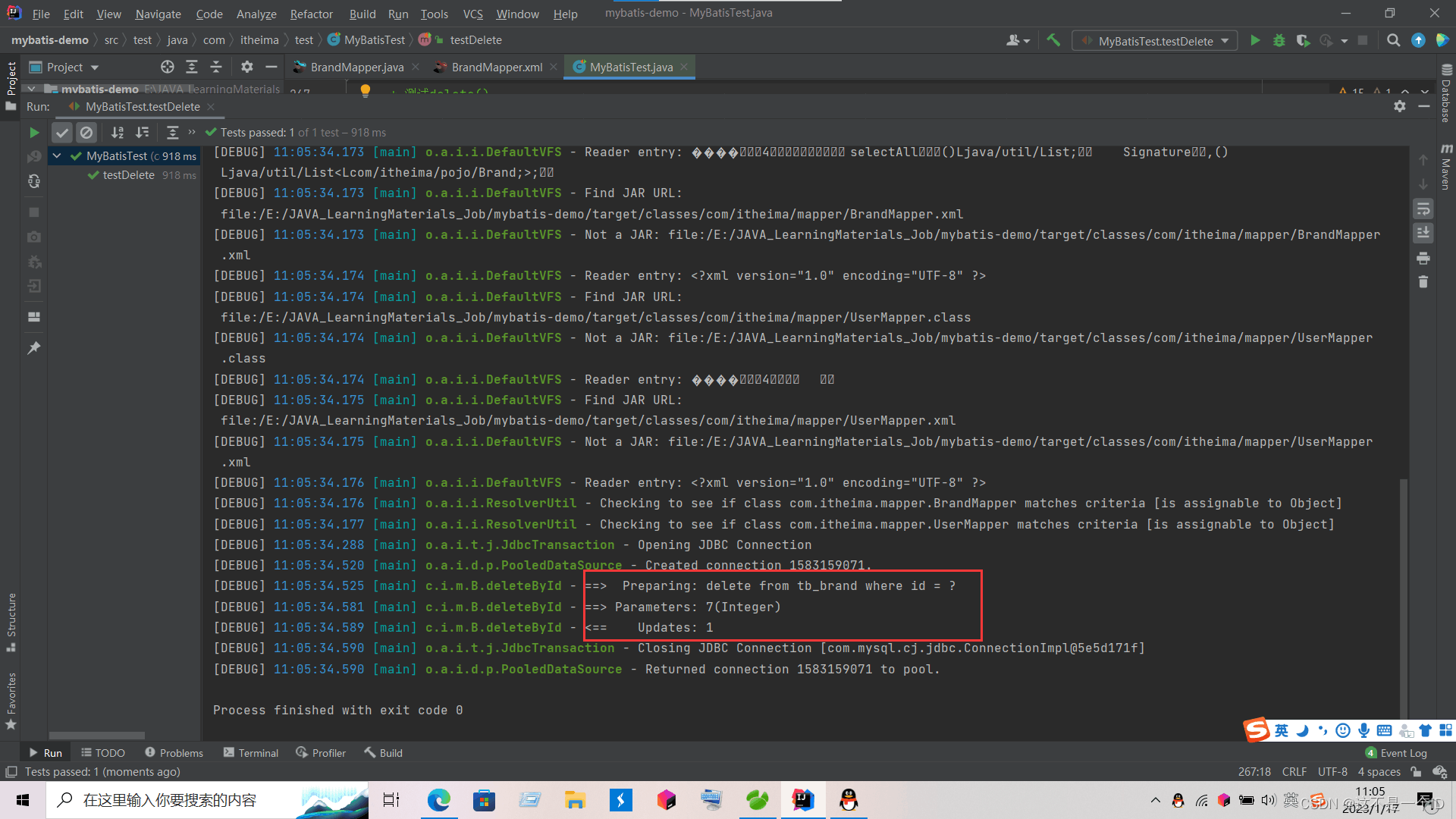Viewport: 1456px width, 819px height.
Task: Toggle auto-test rerun icon in Run sidebar
Action: (34, 181)
